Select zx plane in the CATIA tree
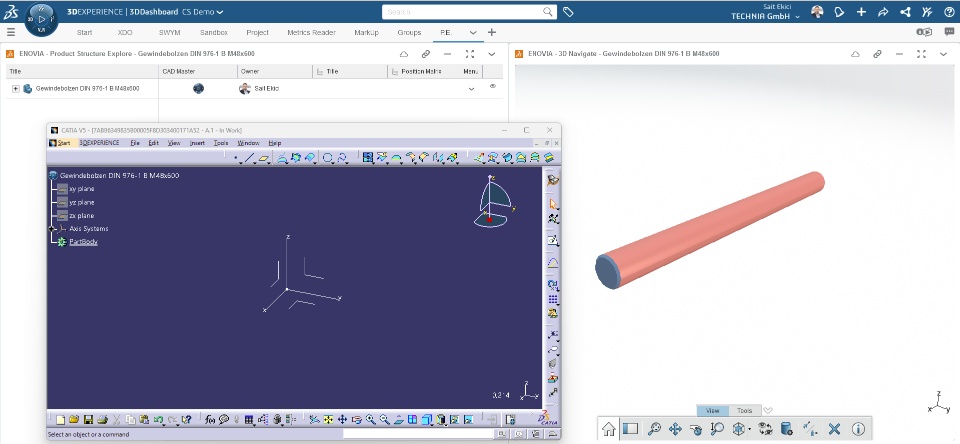 [81, 216]
